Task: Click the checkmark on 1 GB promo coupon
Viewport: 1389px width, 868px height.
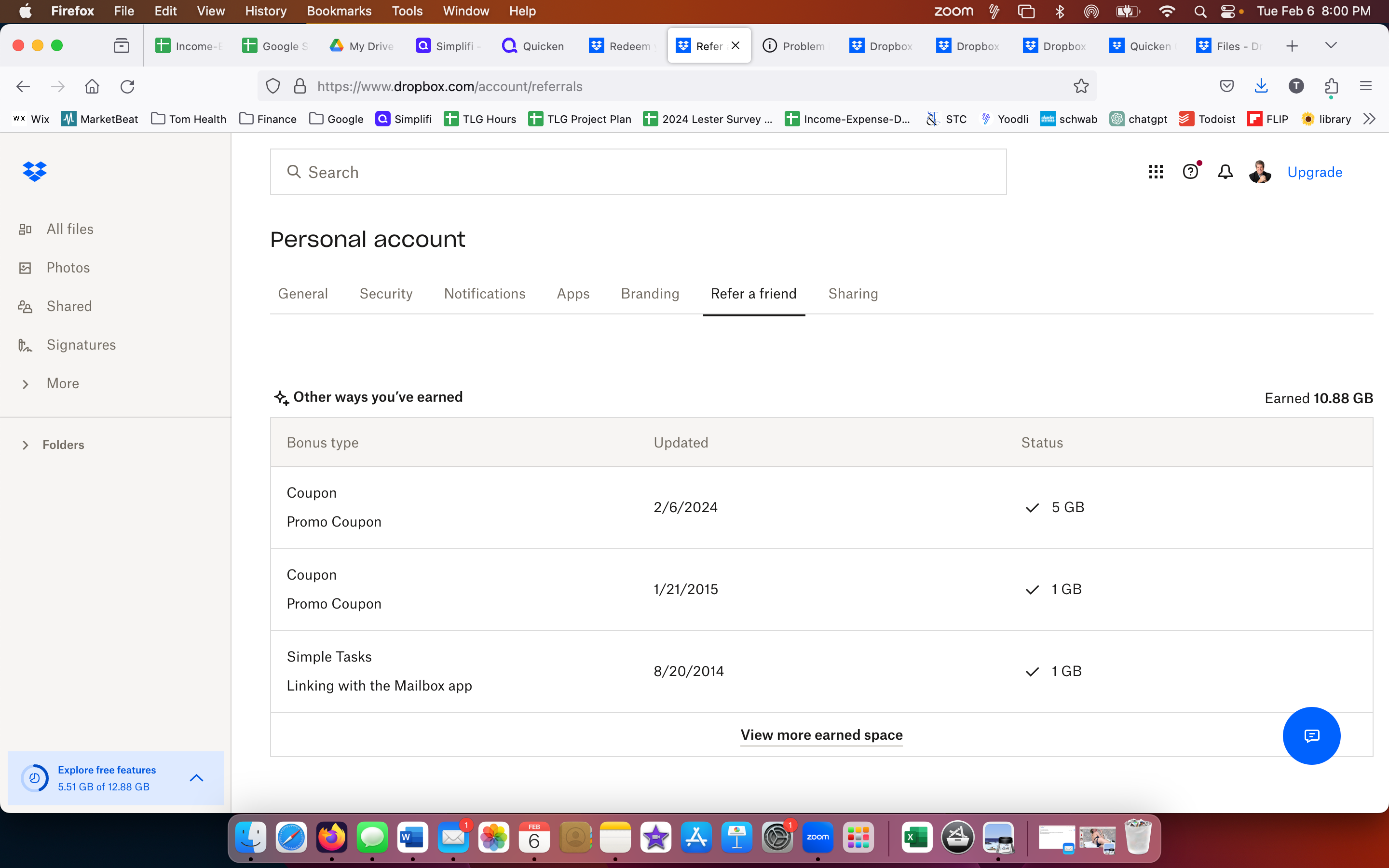Action: (1033, 589)
